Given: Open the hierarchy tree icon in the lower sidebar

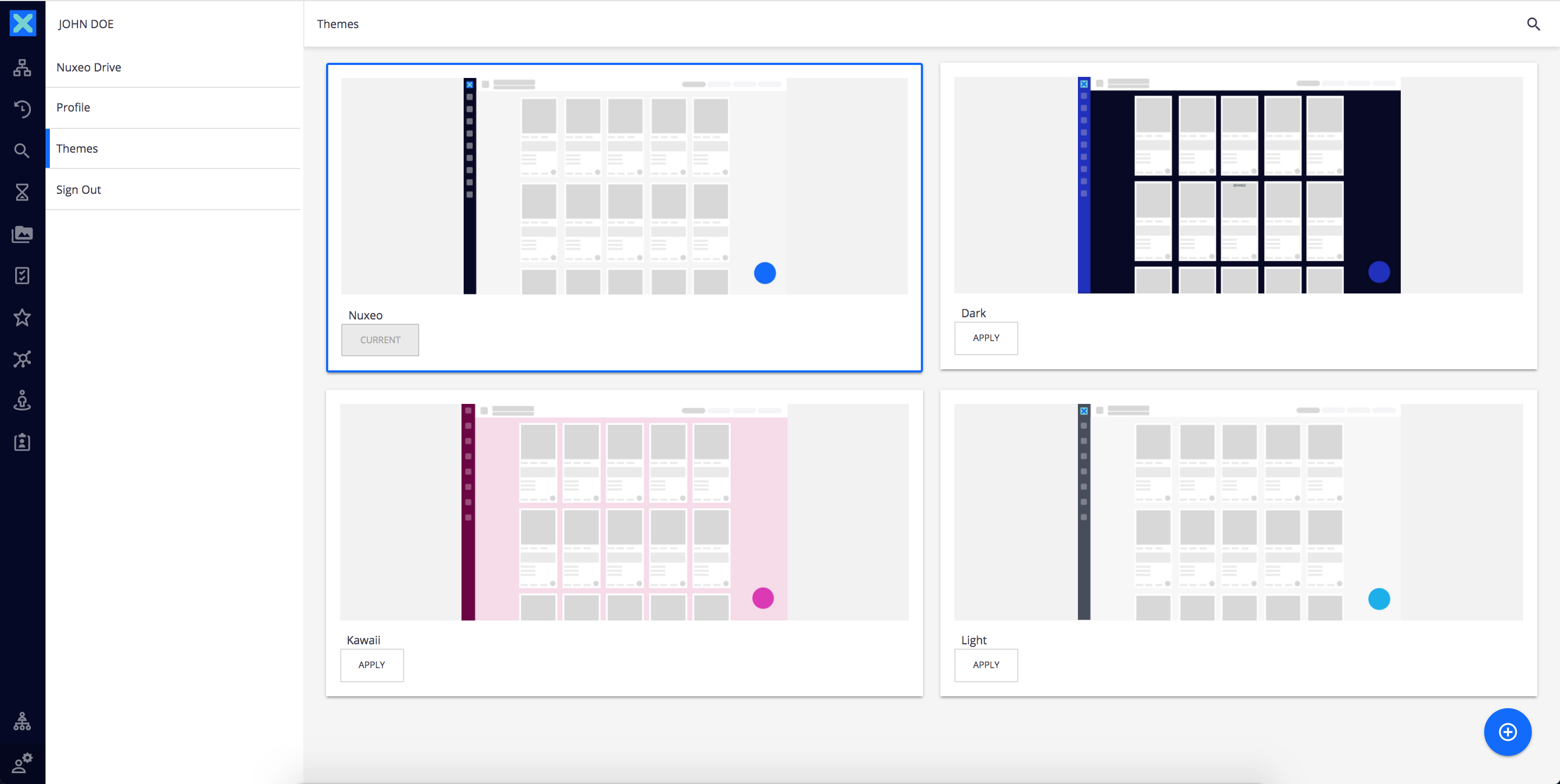Looking at the screenshot, I should [22, 722].
